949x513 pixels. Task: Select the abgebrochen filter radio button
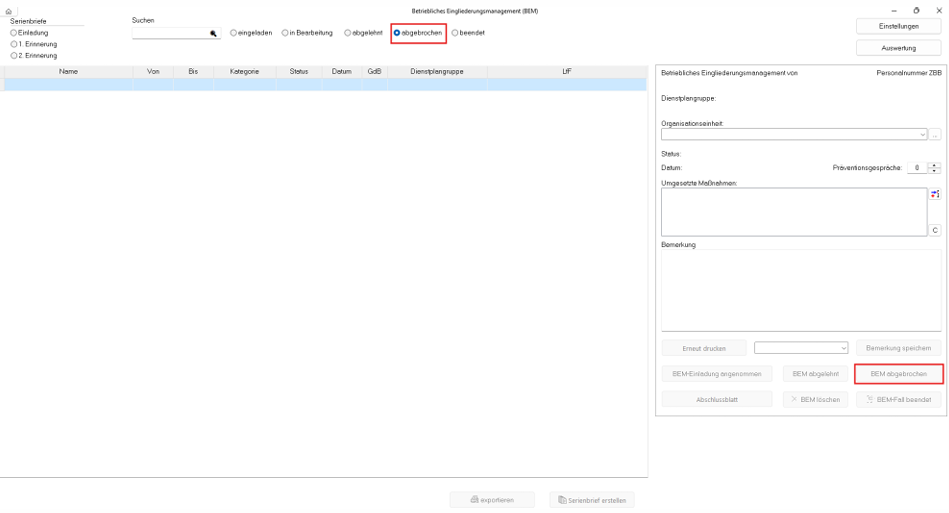point(397,33)
